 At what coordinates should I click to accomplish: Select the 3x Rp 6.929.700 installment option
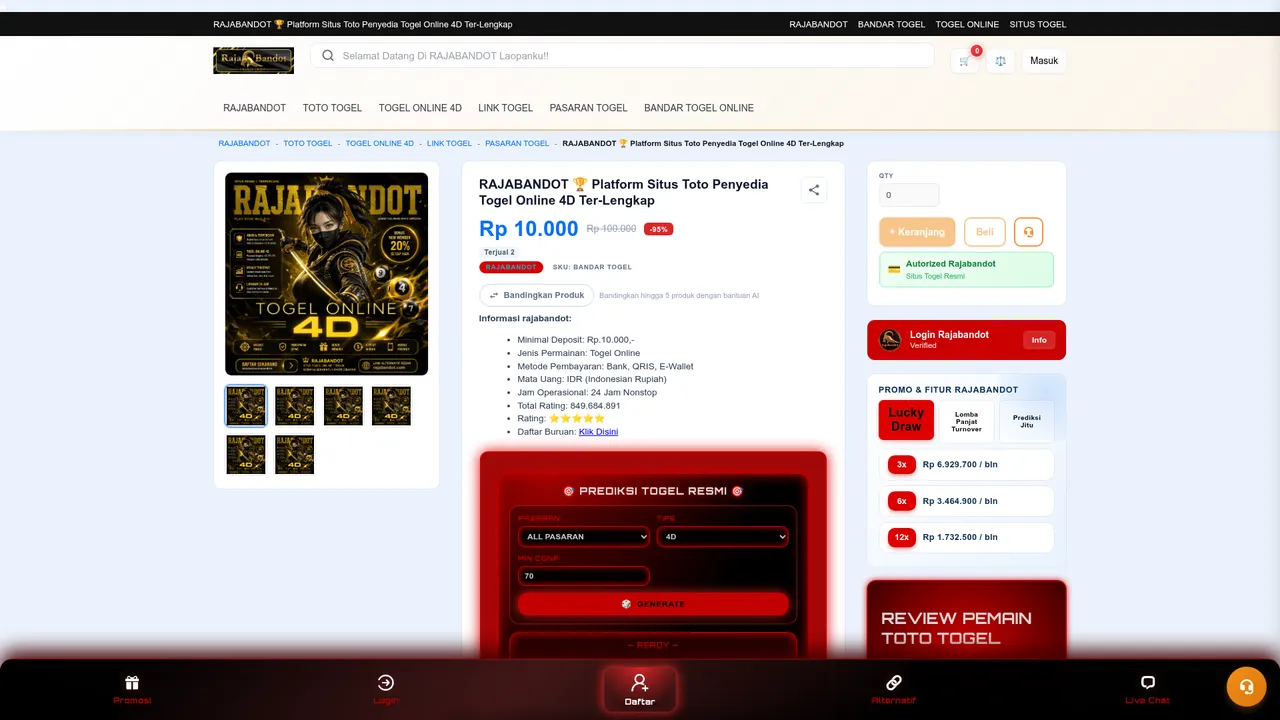[x=966, y=465]
